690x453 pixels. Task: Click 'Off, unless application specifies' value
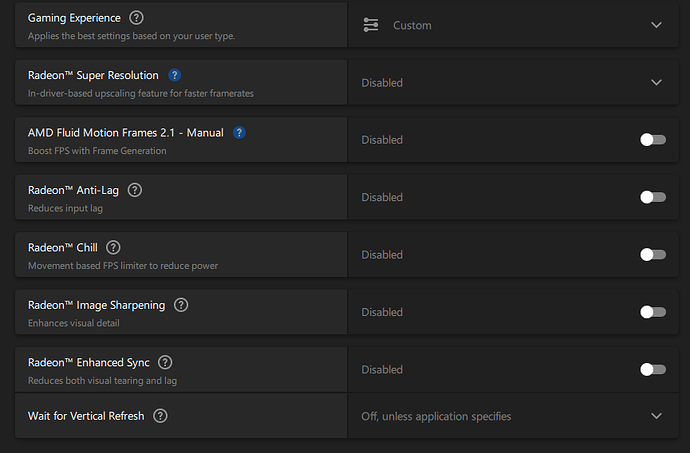[x=436, y=416]
